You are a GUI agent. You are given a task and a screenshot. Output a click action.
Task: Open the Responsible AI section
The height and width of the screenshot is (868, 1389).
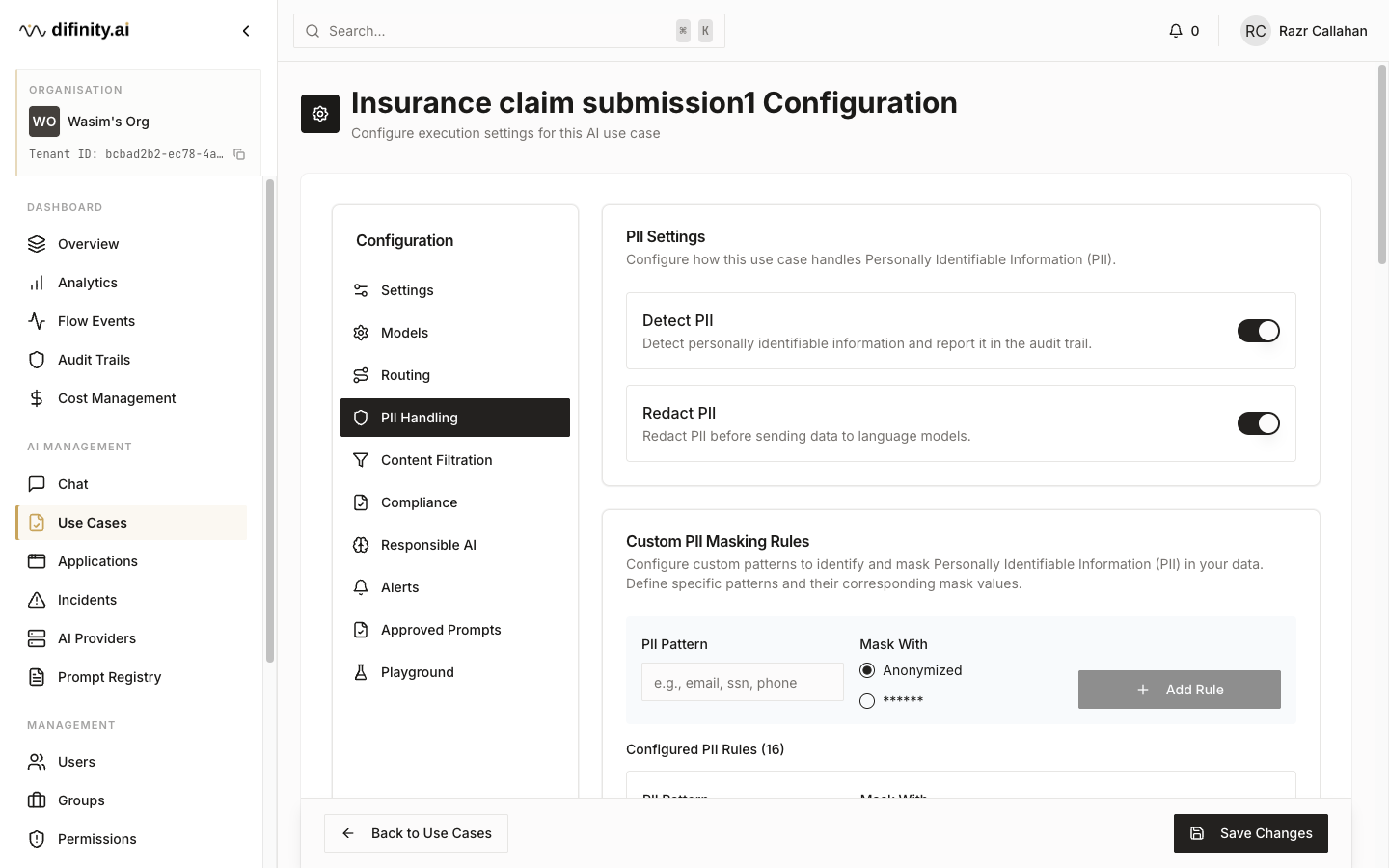point(428,545)
